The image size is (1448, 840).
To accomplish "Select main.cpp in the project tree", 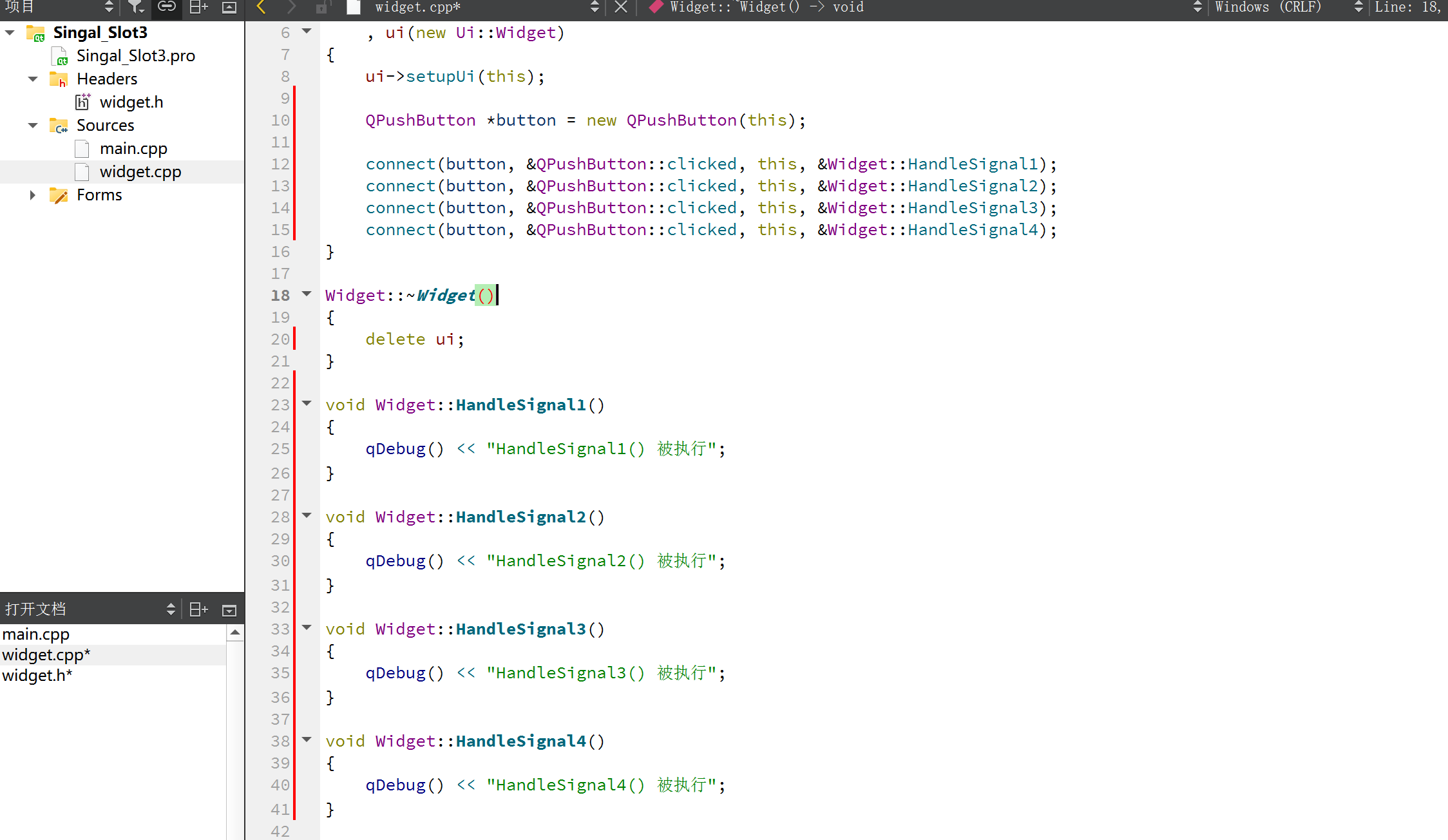I will pyautogui.click(x=133, y=149).
